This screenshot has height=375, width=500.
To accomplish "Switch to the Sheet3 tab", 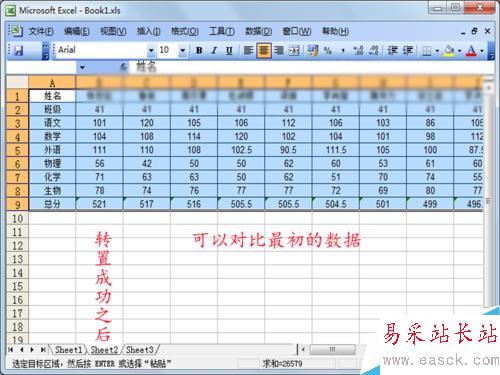I will [140, 350].
